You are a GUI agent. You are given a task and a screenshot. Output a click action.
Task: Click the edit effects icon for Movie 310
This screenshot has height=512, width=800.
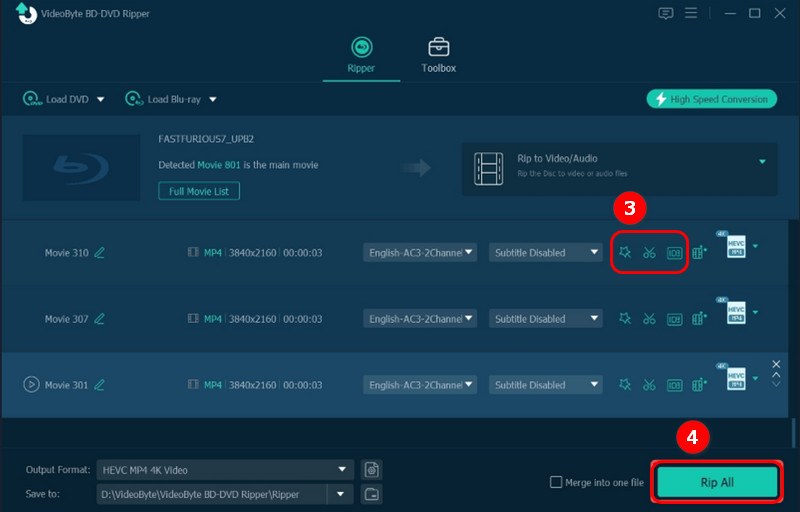point(625,253)
